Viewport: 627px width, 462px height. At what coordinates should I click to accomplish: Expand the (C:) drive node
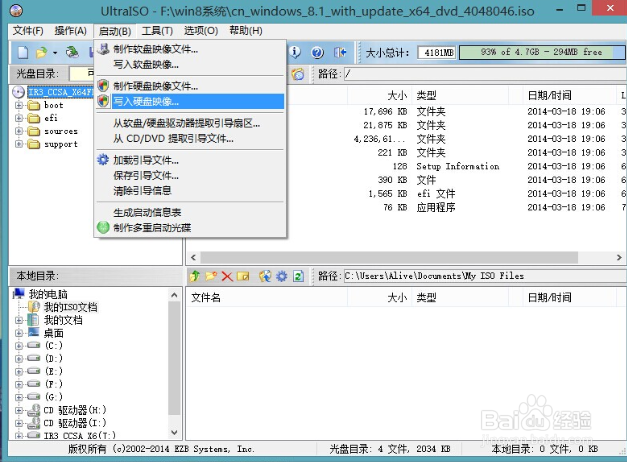[18, 346]
